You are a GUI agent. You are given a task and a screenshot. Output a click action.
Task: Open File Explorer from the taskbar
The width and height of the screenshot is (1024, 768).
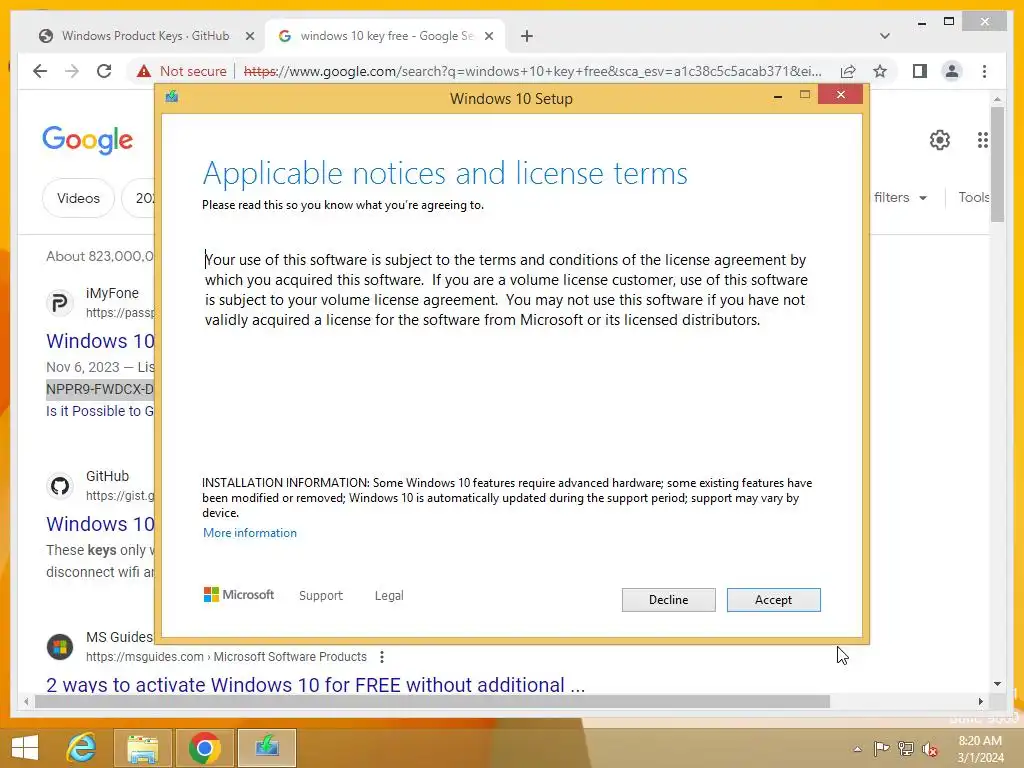pos(143,748)
